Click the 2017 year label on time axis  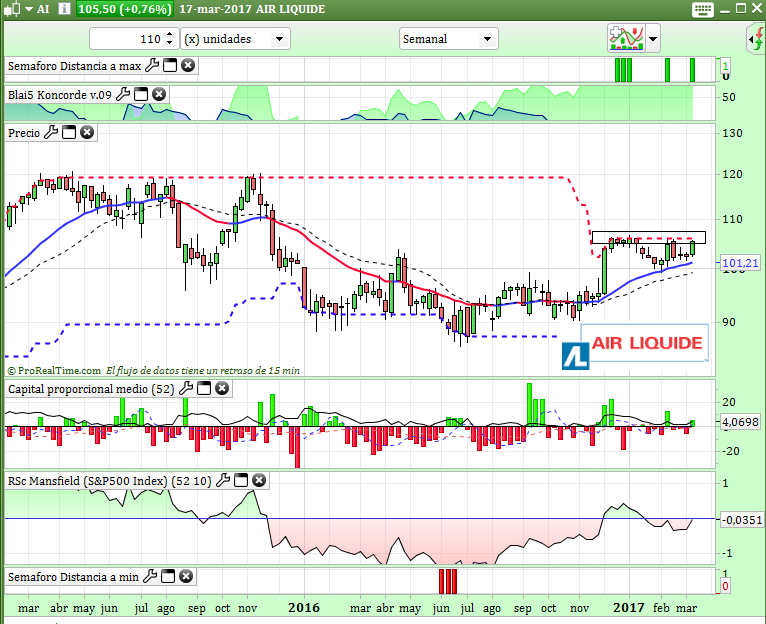point(629,607)
